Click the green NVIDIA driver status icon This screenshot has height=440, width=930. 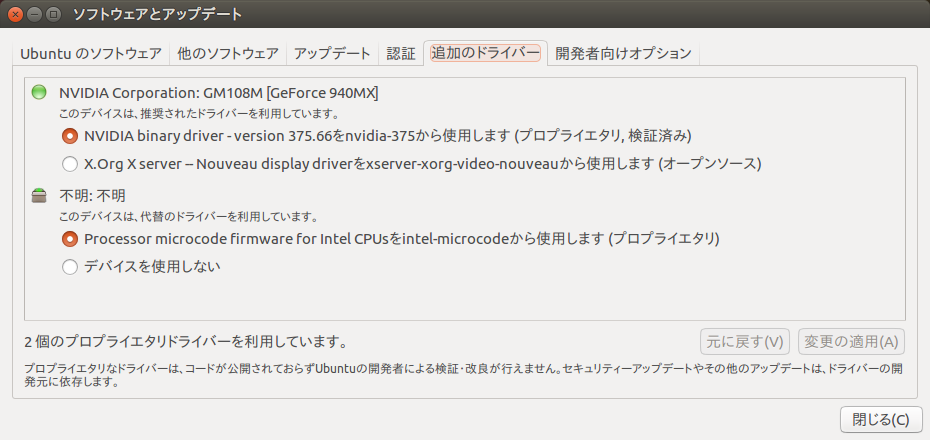pyautogui.click(x=39, y=93)
